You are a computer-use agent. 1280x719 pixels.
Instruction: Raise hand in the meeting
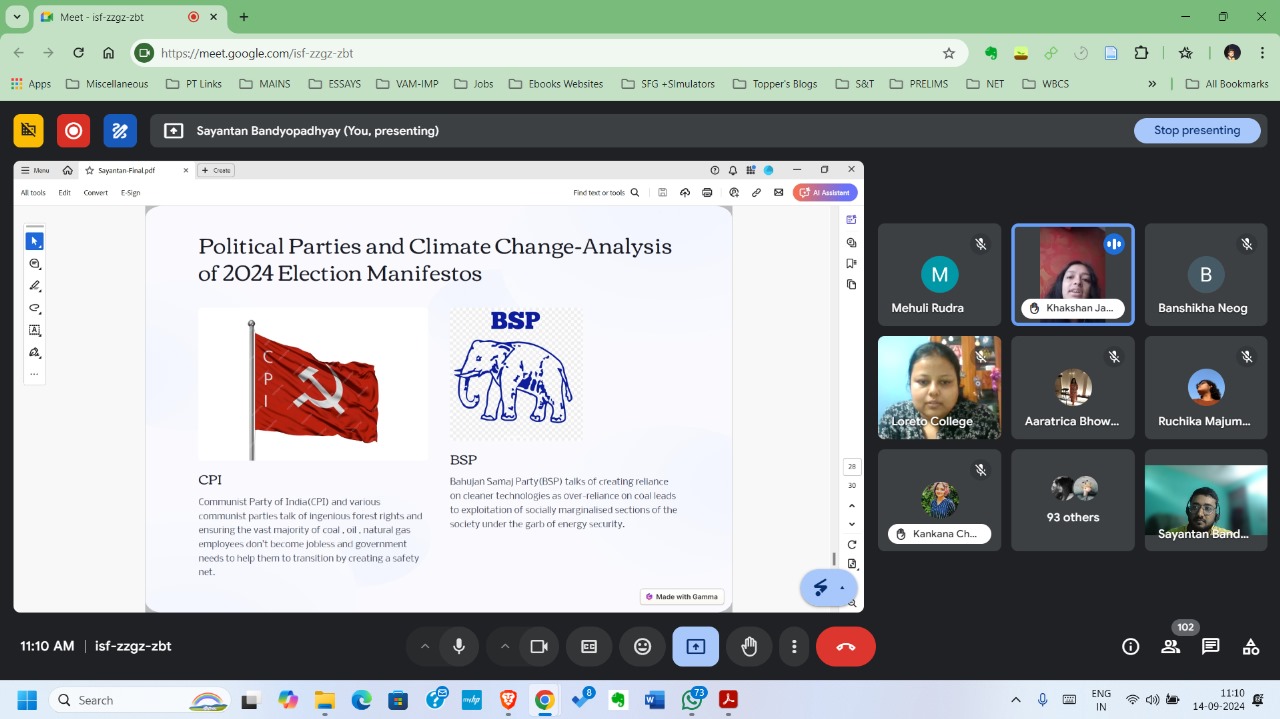pyautogui.click(x=749, y=647)
